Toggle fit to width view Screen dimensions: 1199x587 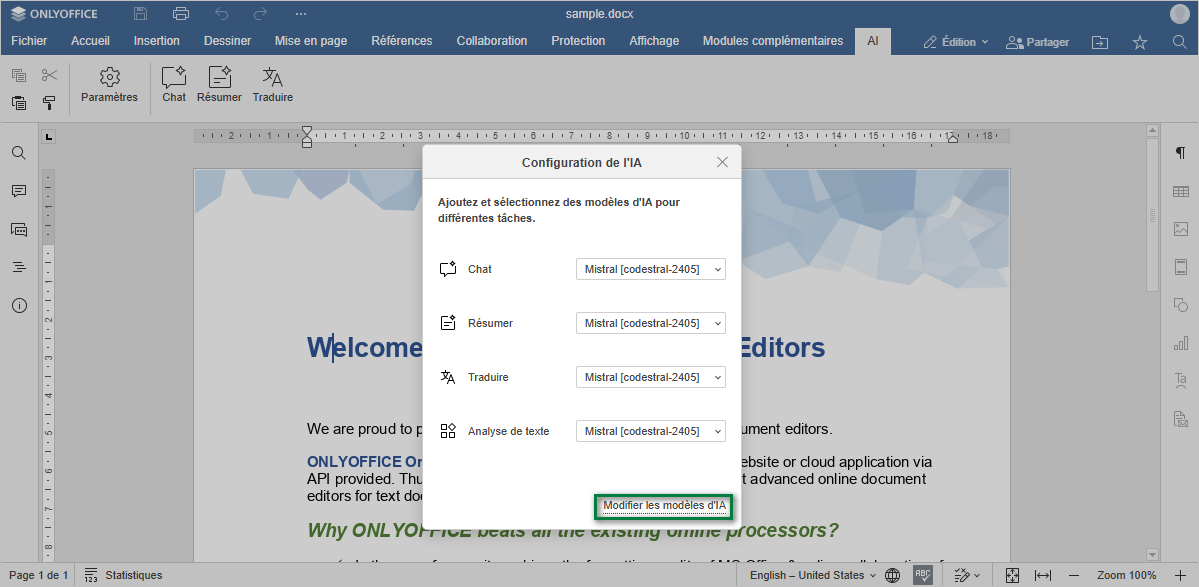1042,575
